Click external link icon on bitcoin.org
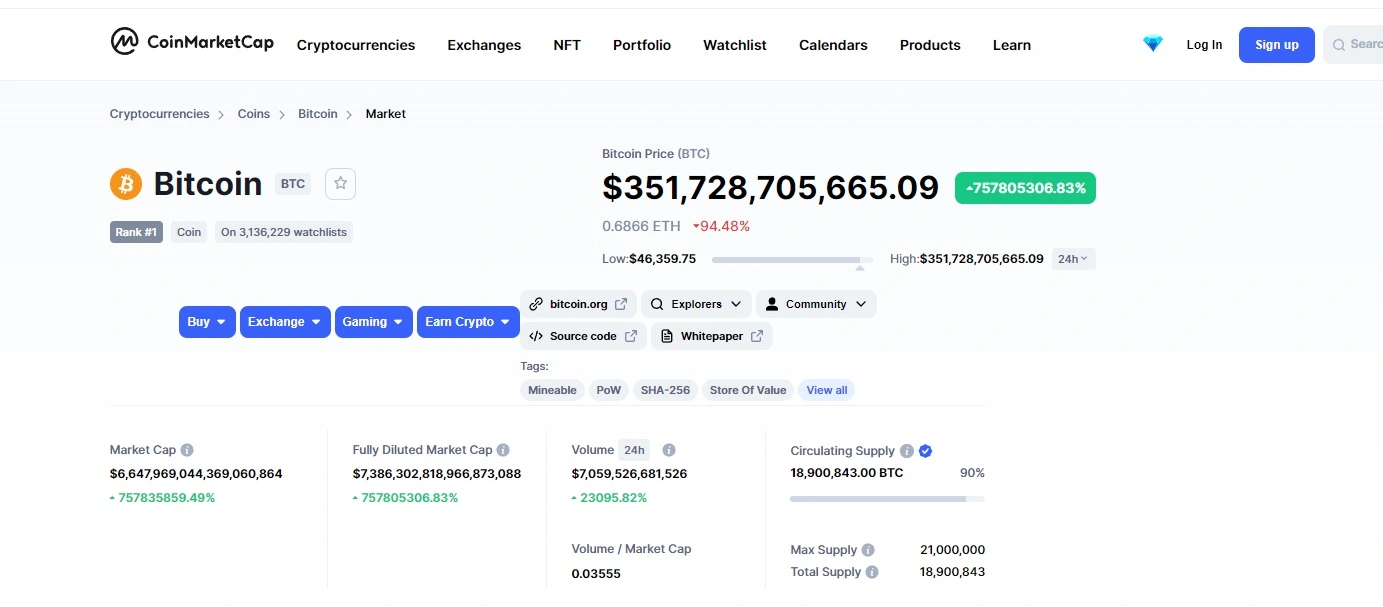1383x607 pixels. click(x=621, y=304)
